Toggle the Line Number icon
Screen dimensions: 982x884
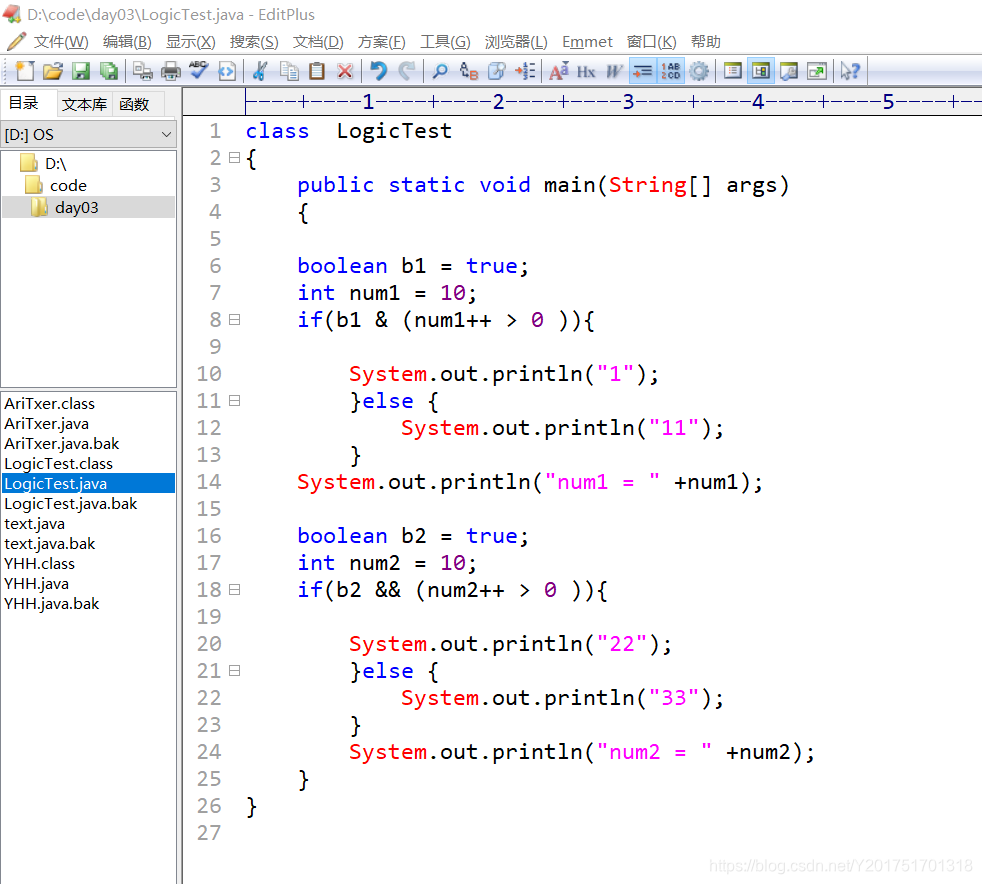point(671,71)
